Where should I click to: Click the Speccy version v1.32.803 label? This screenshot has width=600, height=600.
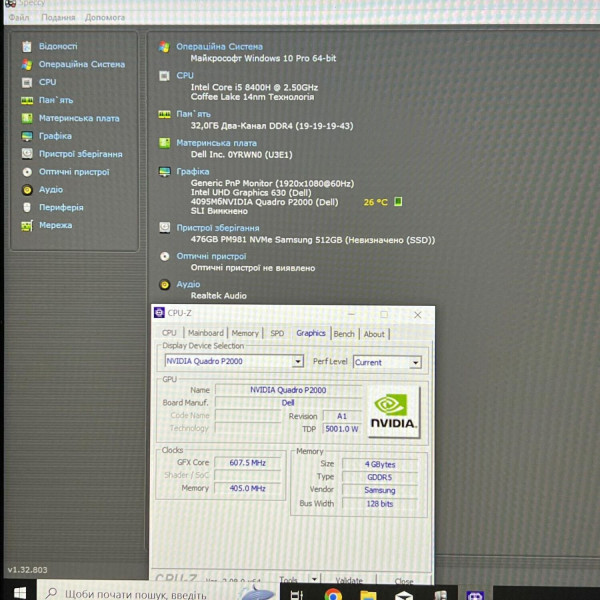27,570
